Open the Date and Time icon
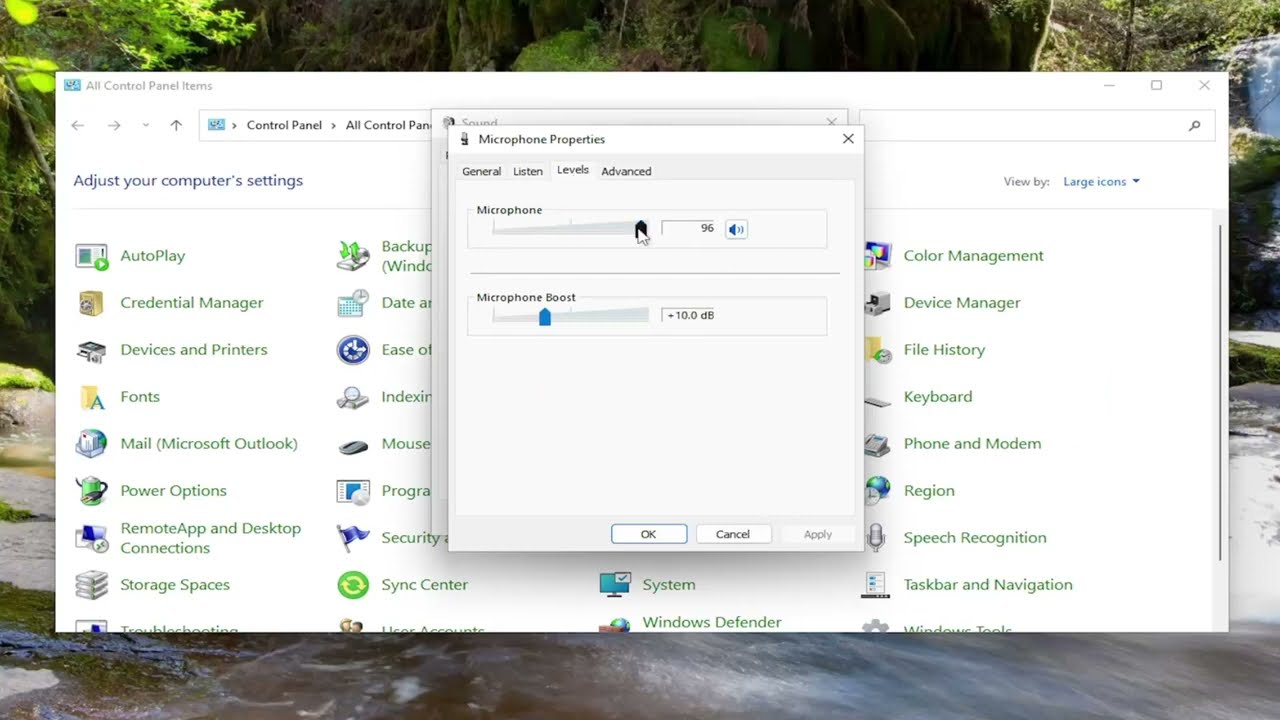Image resolution: width=1280 pixels, height=720 pixels. pyautogui.click(x=353, y=303)
